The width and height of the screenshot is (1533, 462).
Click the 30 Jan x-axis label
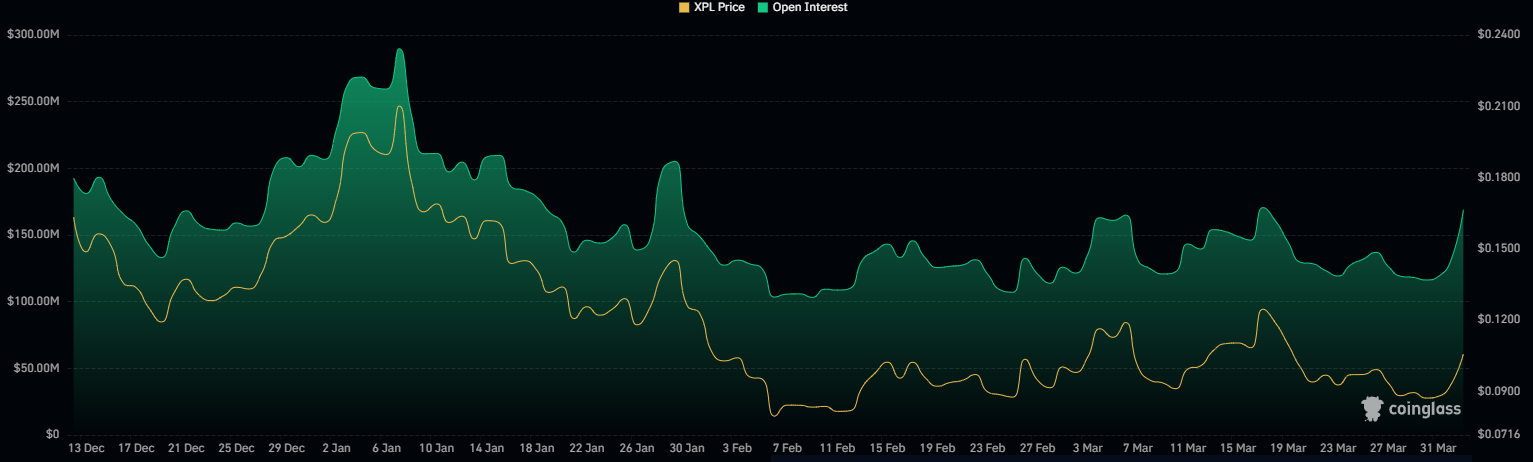point(687,448)
